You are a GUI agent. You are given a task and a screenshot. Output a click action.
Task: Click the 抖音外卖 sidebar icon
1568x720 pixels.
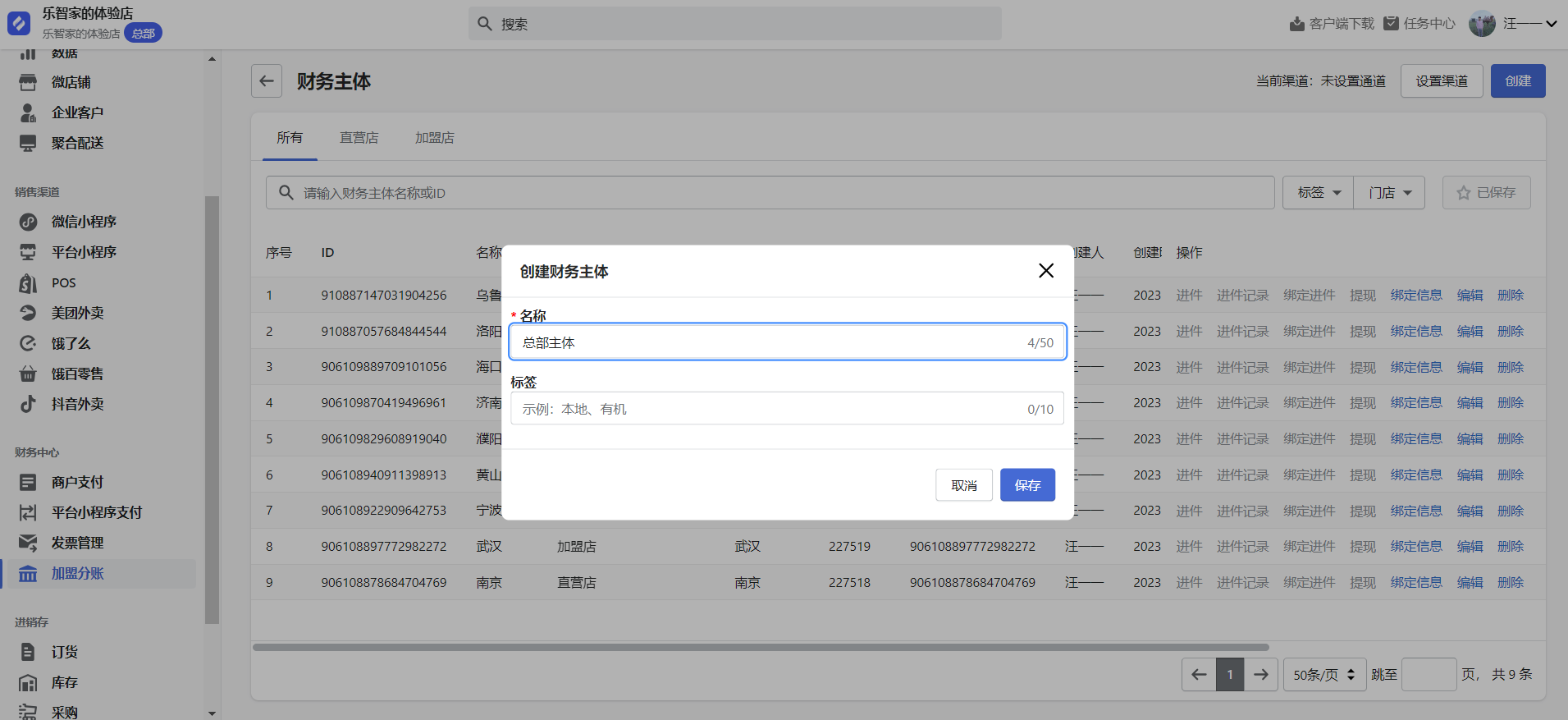(29, 404)
